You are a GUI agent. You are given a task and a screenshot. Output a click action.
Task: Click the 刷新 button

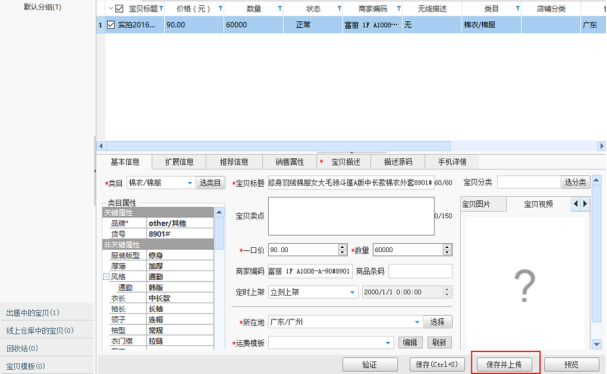click(439, 342)
